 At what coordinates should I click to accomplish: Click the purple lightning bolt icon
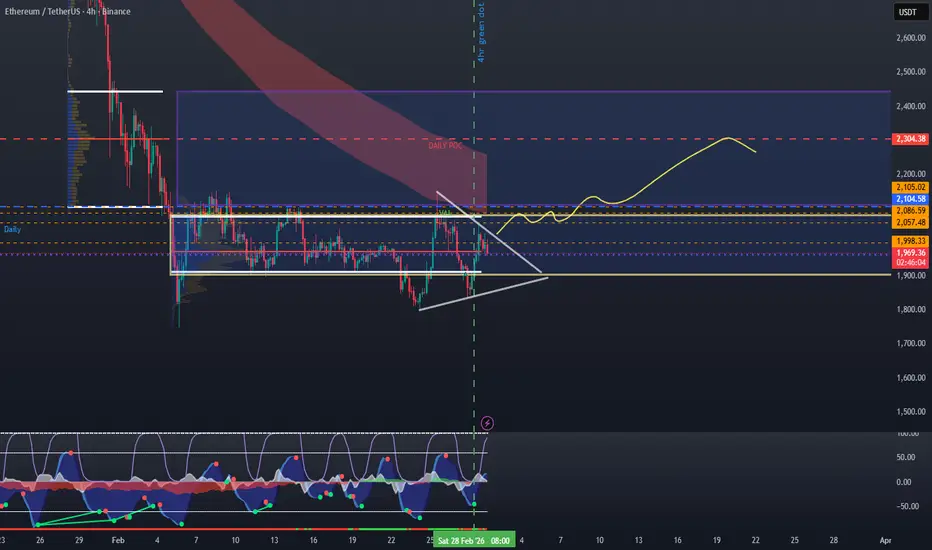[x=487, y=423]
